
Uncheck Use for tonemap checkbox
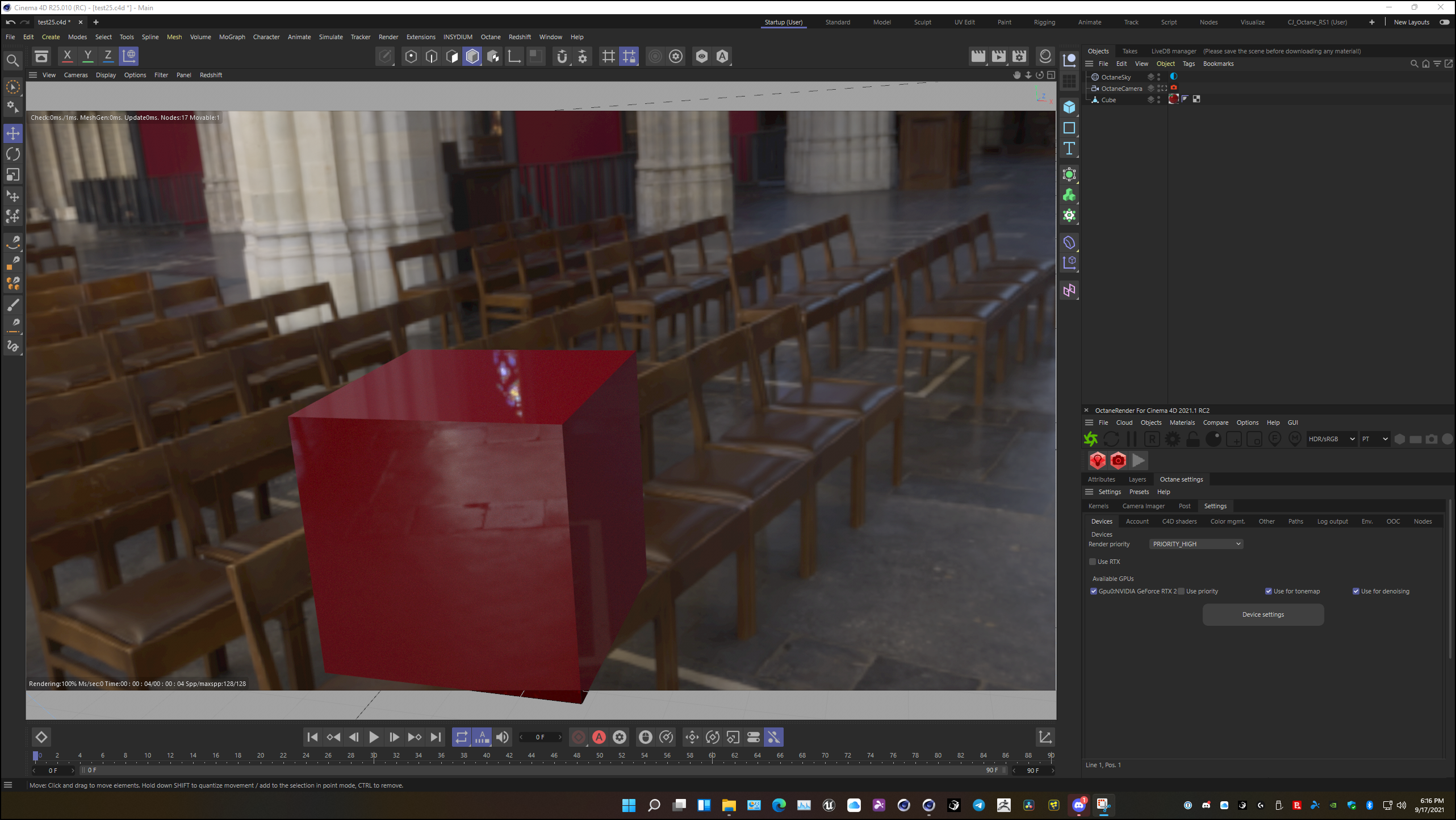coord(1269,591)
